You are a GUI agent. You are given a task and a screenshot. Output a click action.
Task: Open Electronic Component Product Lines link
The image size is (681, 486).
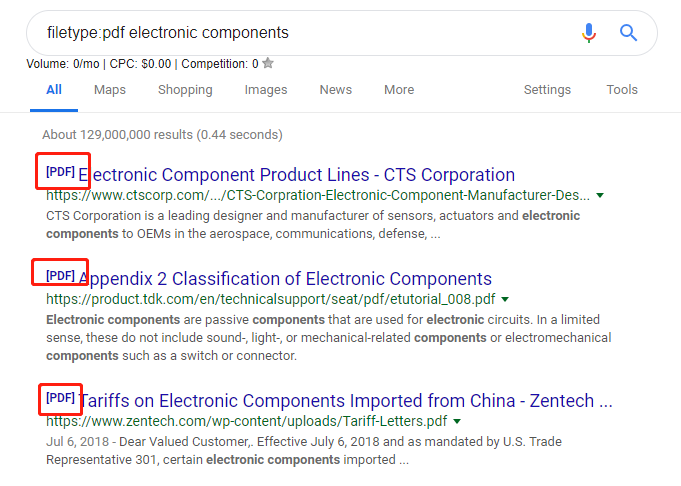point(297,175)
